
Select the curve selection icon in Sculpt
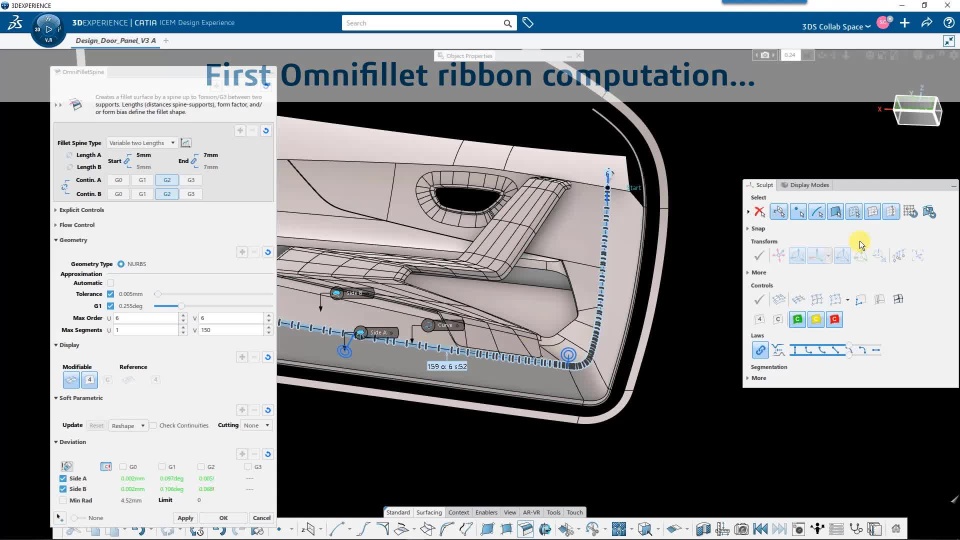817,212
